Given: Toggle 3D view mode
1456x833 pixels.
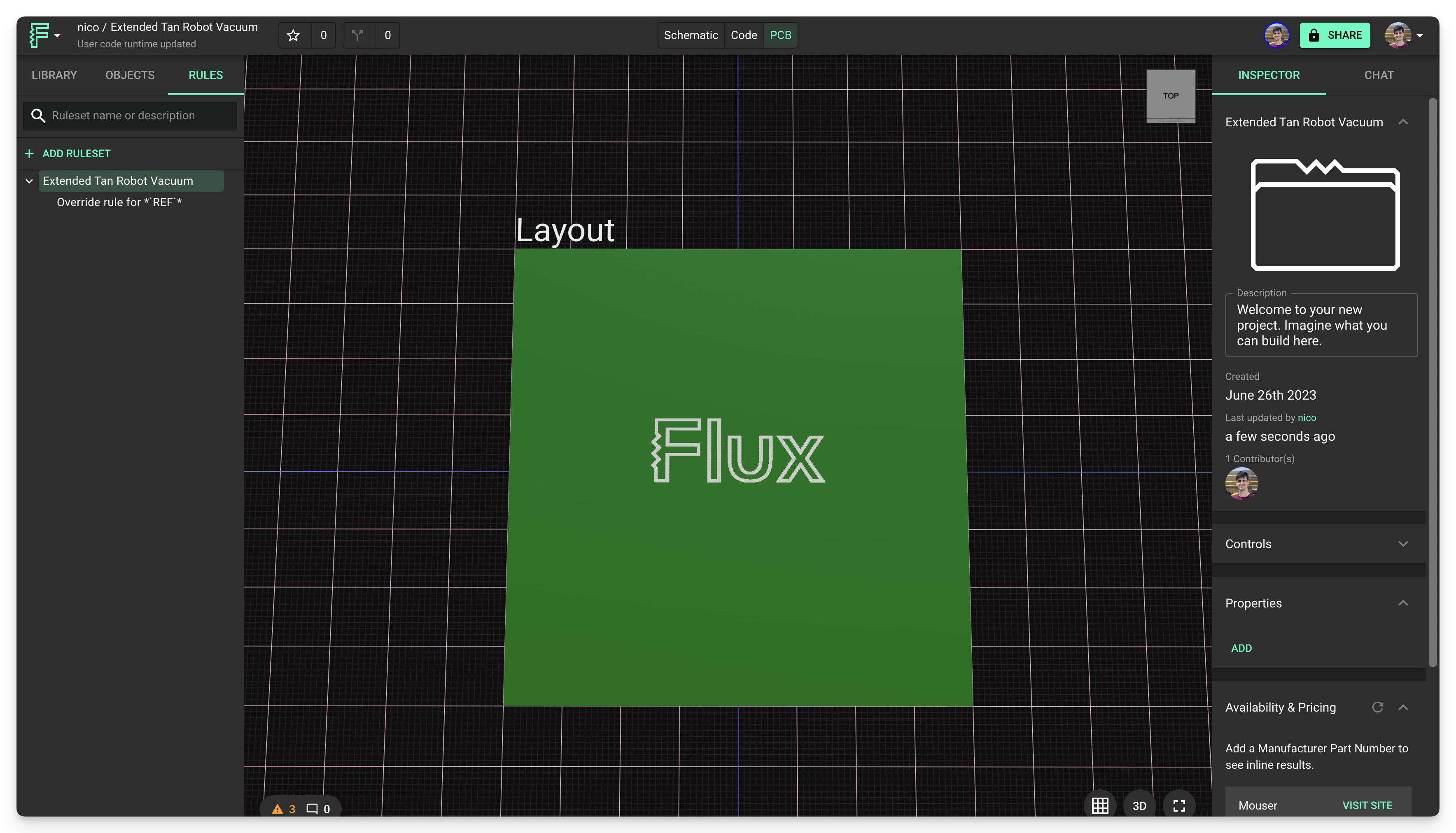Looking at the screenshot, I should tap(1139, 805).
